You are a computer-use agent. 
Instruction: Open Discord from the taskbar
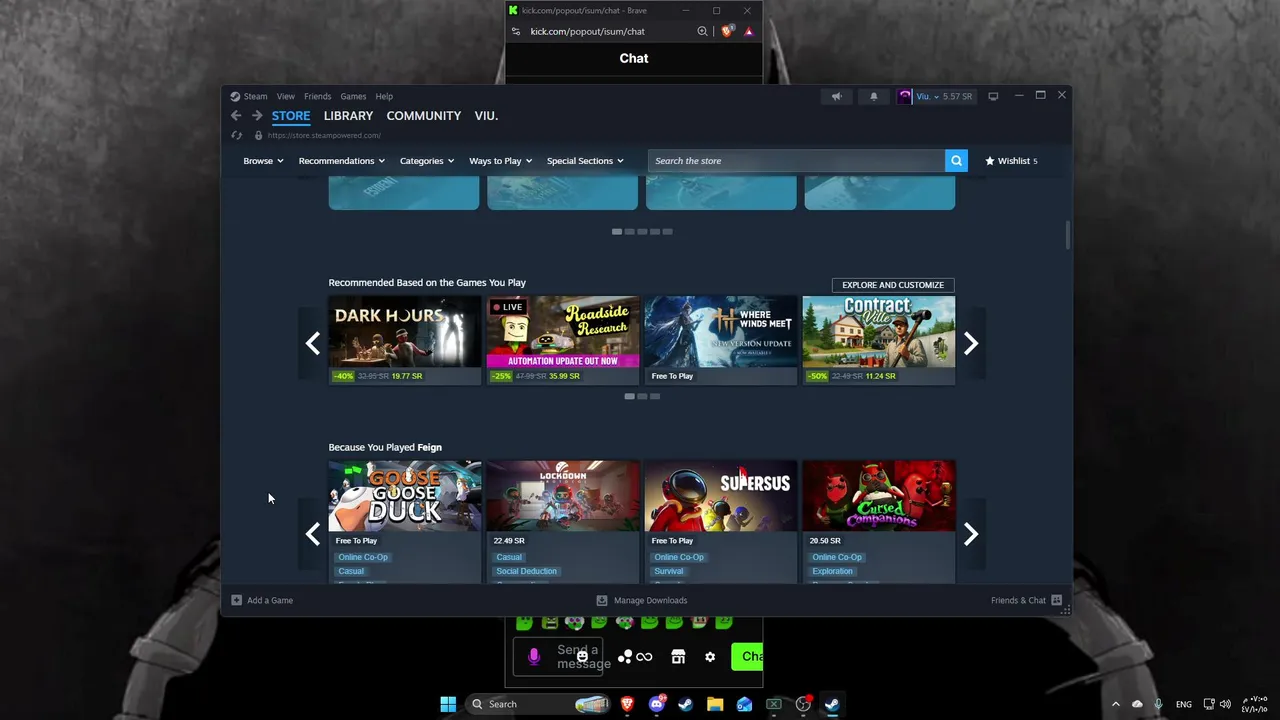pos(657,704)
